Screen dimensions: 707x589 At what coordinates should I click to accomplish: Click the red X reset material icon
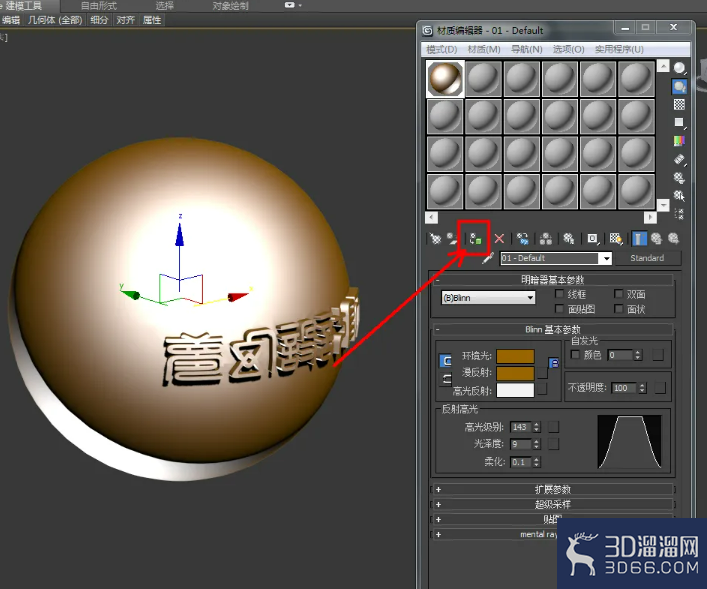tap(499, 239)
